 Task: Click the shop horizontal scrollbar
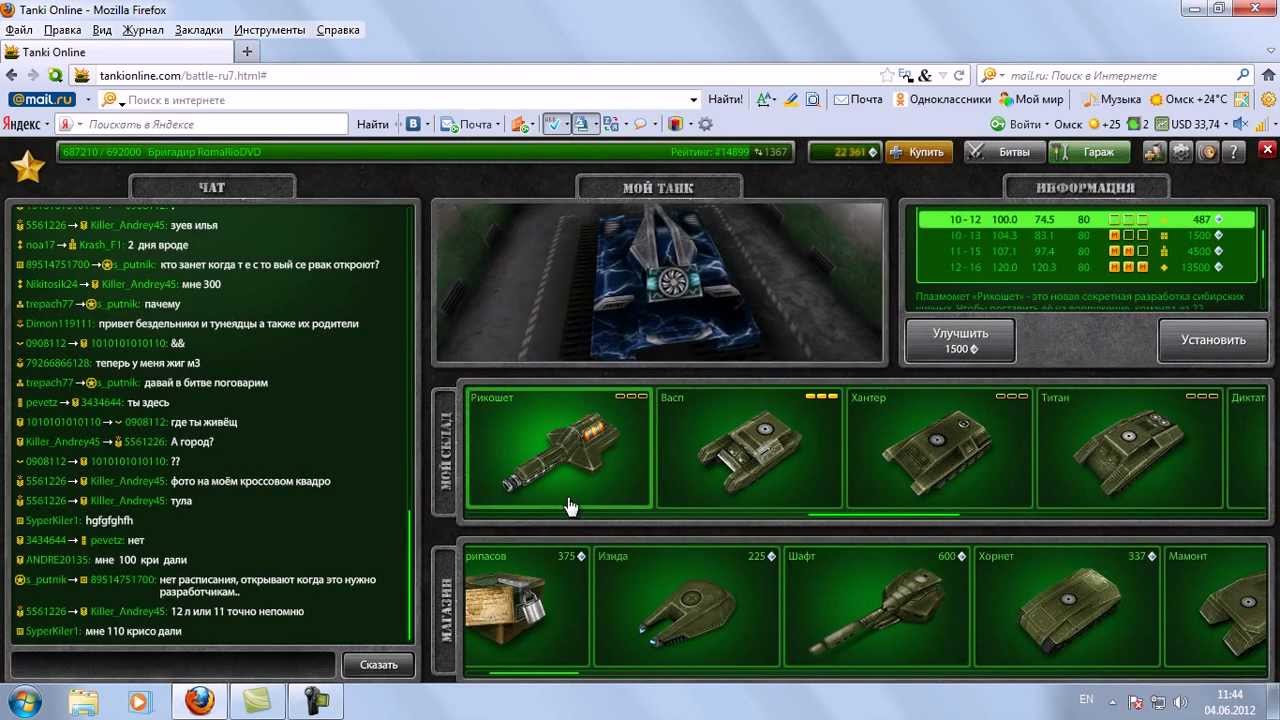534,673
